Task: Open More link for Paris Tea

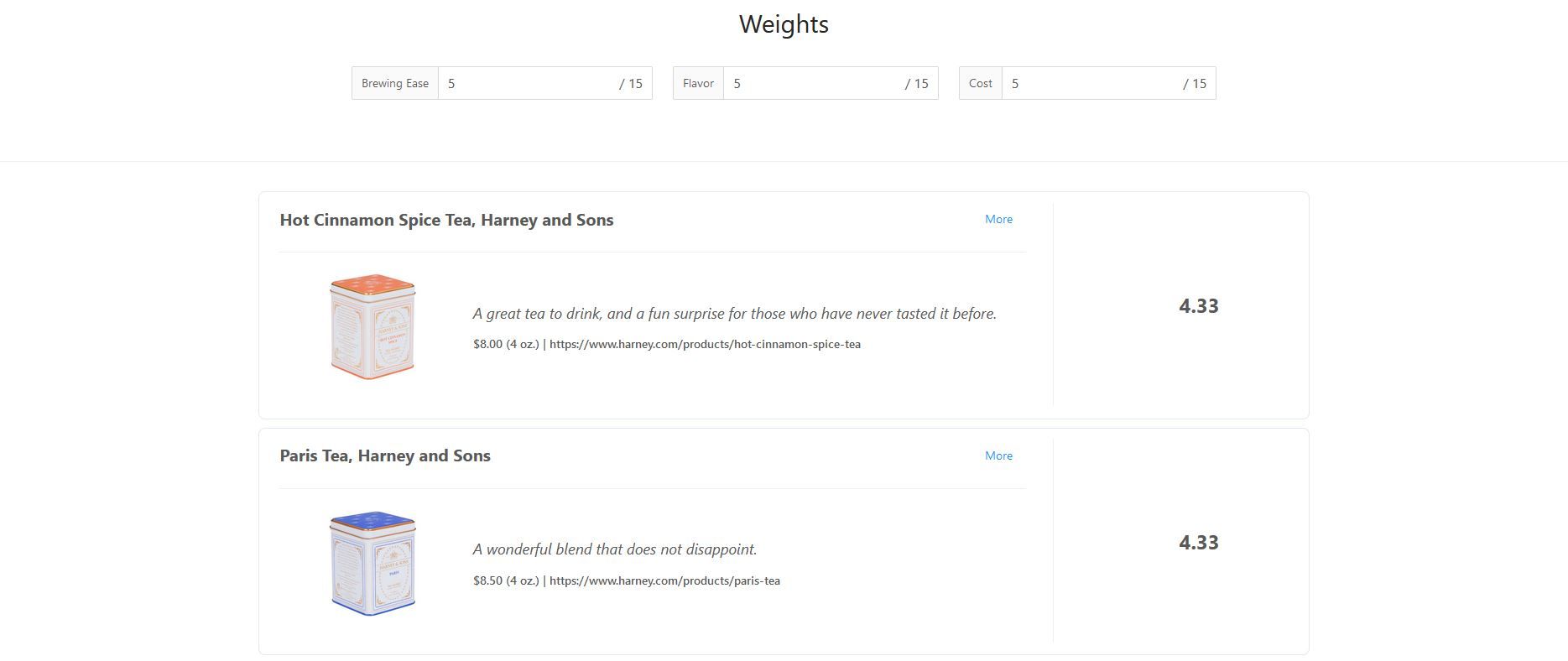Action: coord(998,455)
